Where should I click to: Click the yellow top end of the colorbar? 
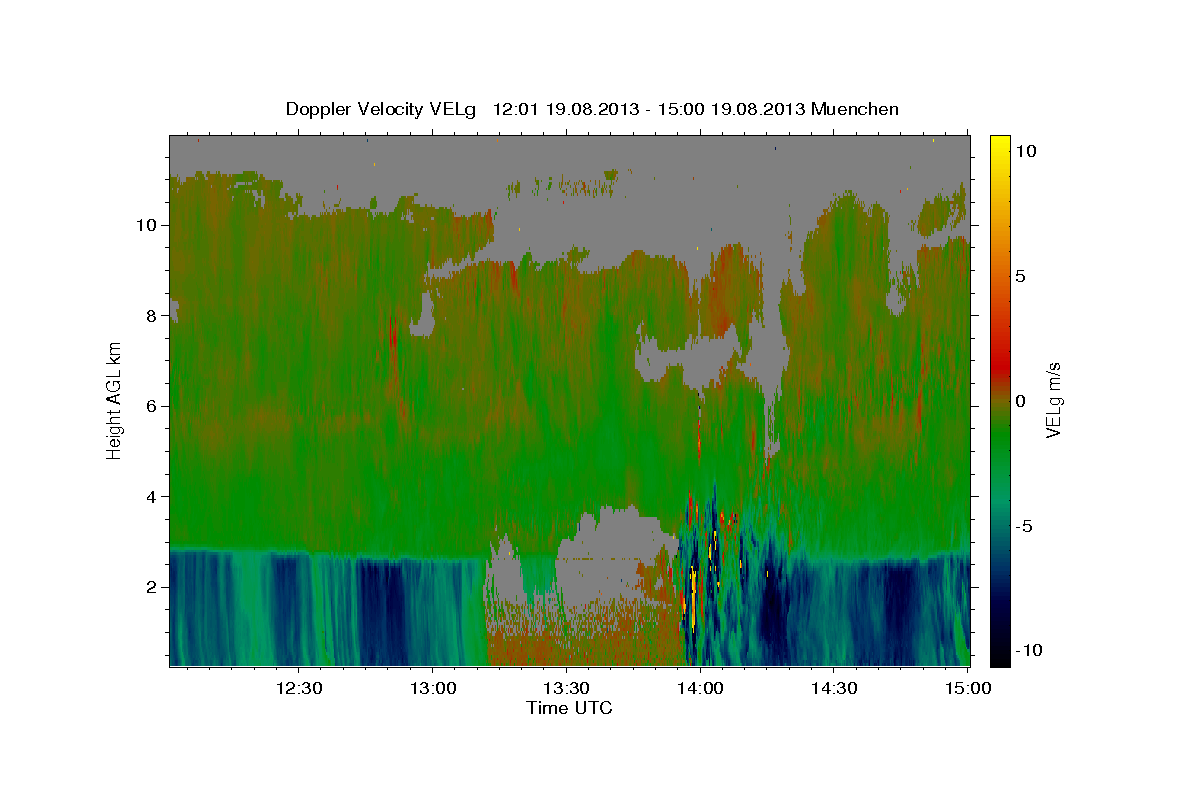click(1000, 145)
